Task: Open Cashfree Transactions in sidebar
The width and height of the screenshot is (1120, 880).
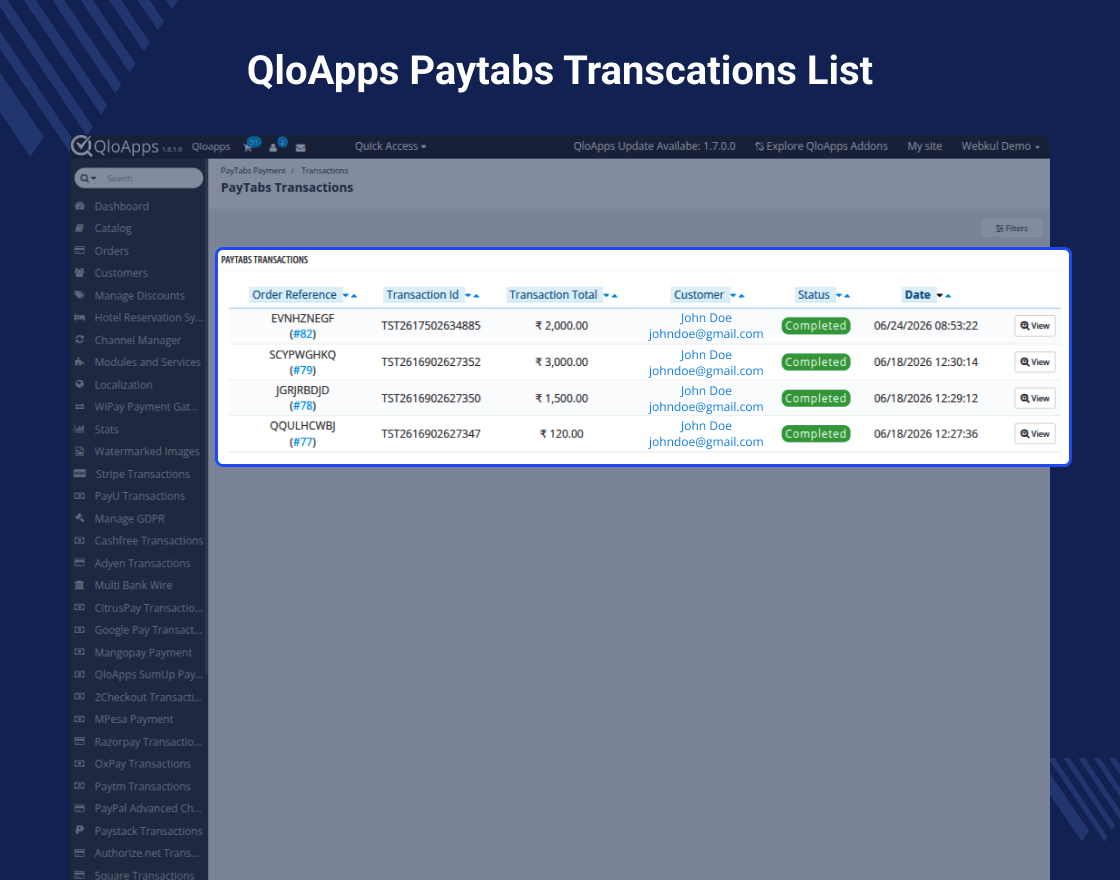Action: pyautogui.click(x=149, y=540)
